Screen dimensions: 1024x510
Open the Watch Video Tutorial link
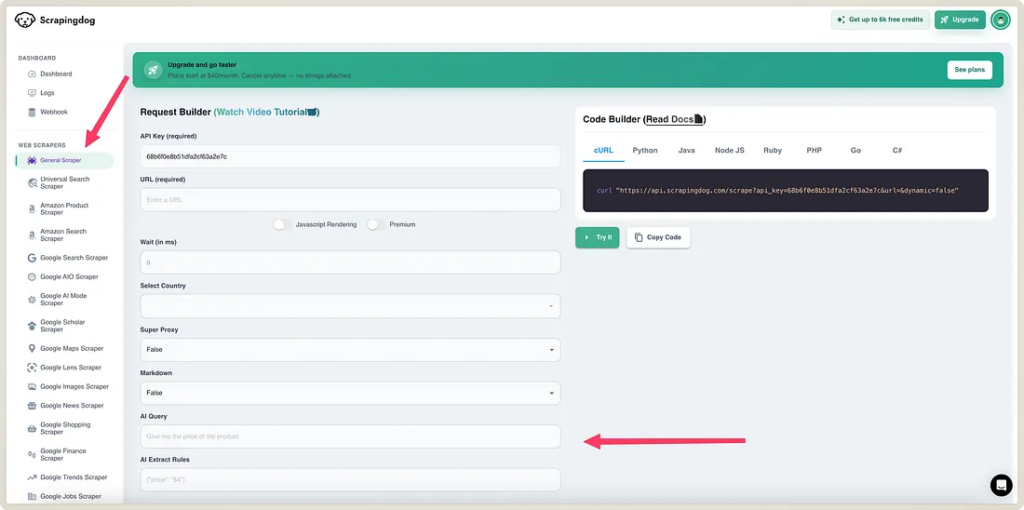266,112
